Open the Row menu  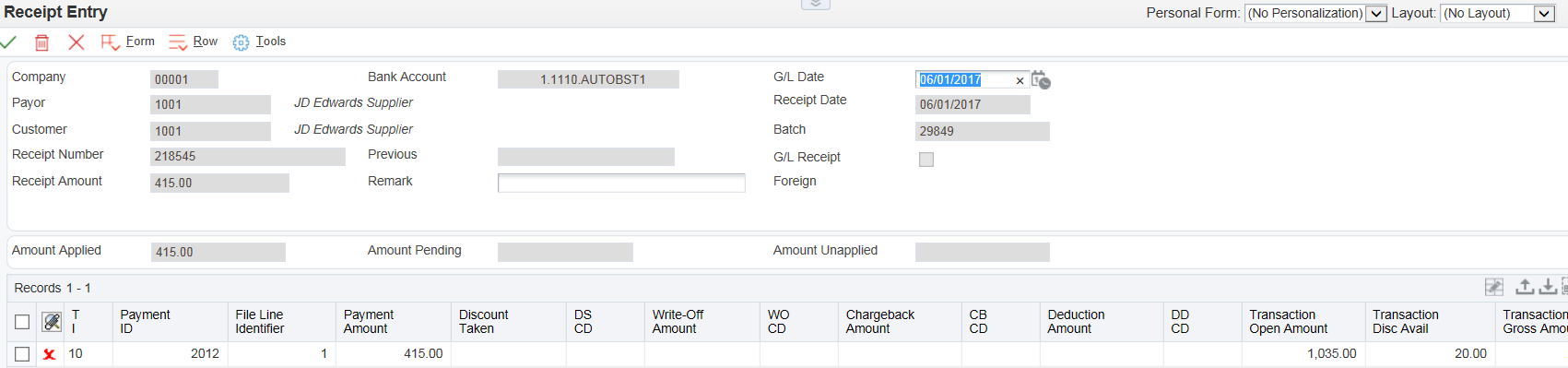point(194,42)
